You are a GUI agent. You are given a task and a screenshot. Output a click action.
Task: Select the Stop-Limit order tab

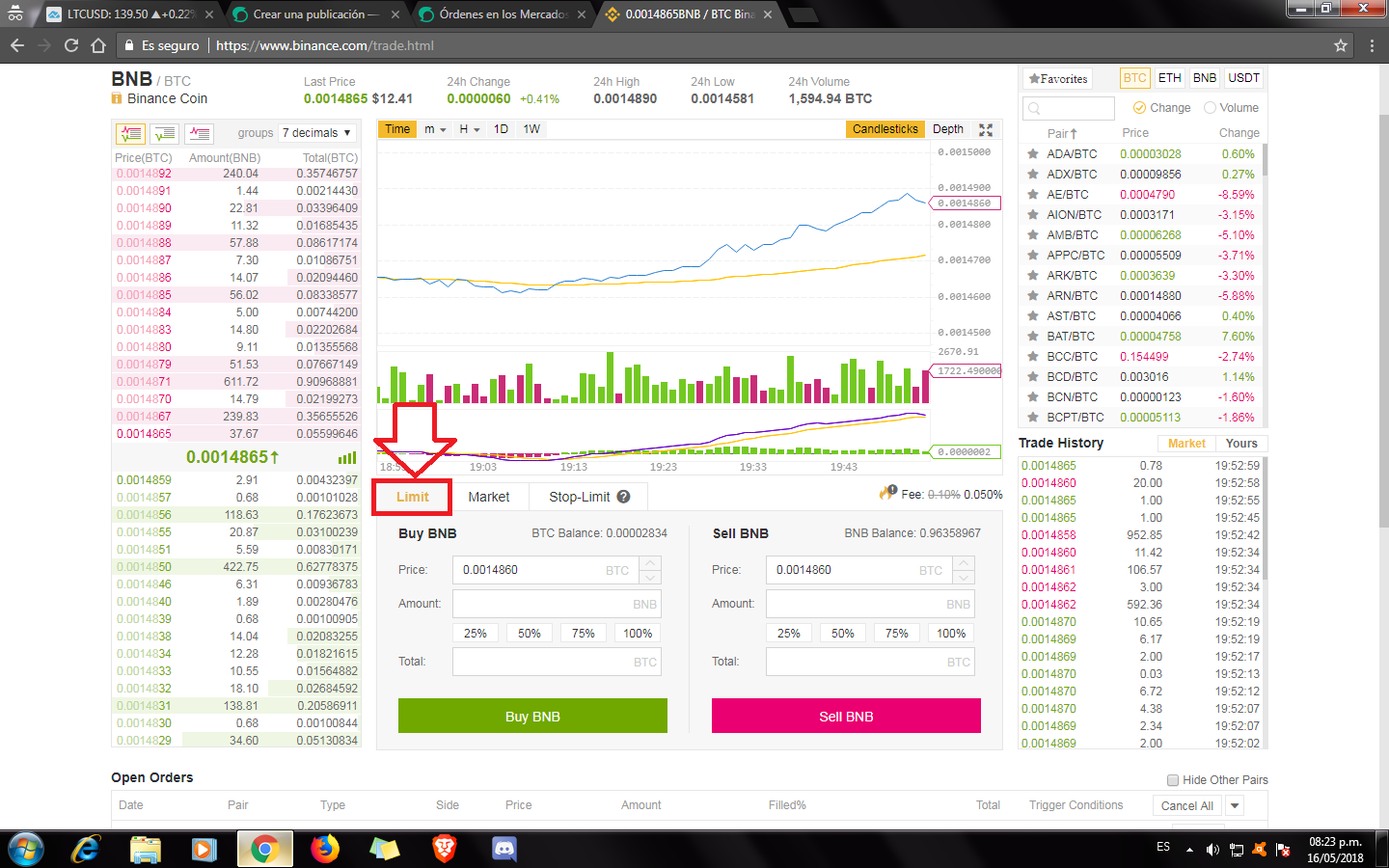[588, 497]
